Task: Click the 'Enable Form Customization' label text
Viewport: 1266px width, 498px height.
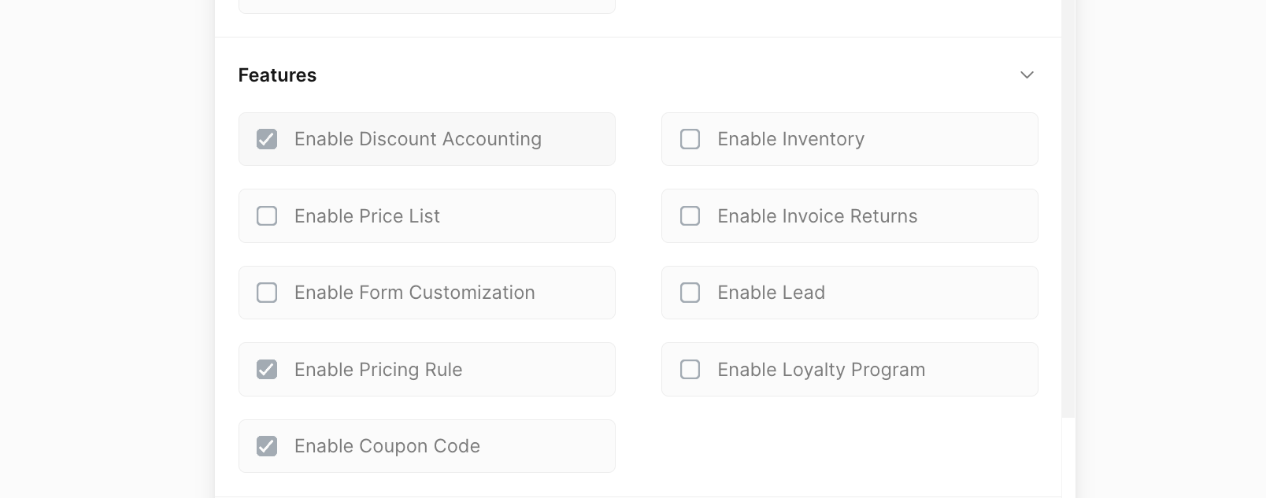Action: 414,293
